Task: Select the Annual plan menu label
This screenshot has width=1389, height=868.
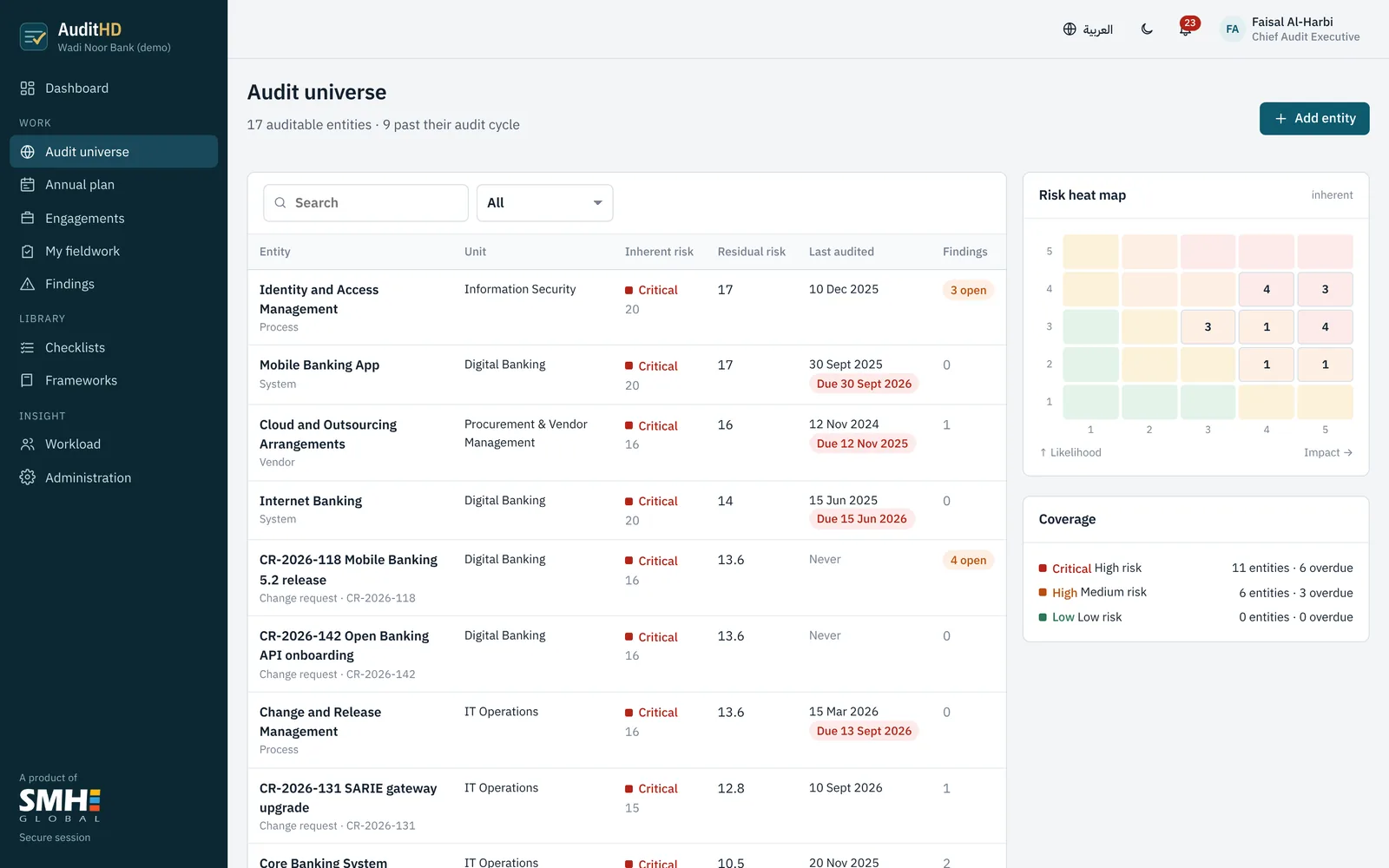Action: pos(80,185)
